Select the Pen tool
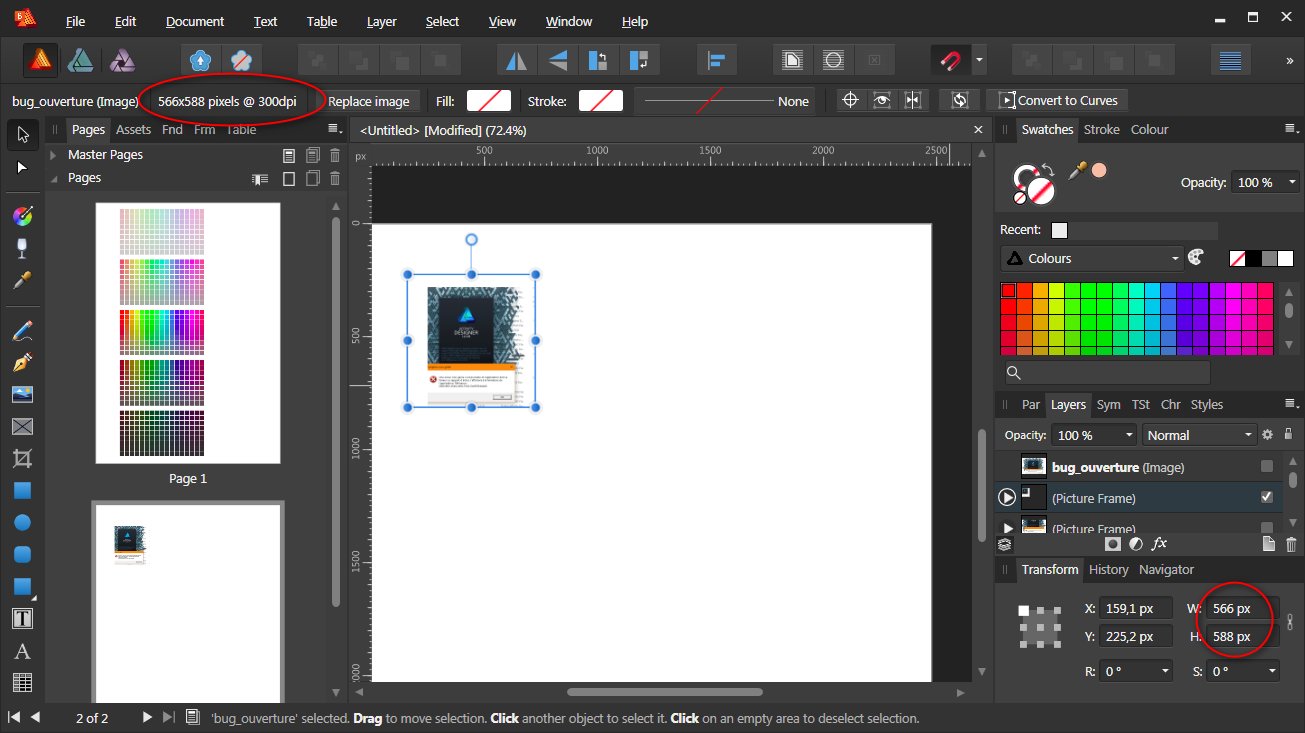Image resolution: width=1305 pixels, height=733 pixels. pos(22,361)
